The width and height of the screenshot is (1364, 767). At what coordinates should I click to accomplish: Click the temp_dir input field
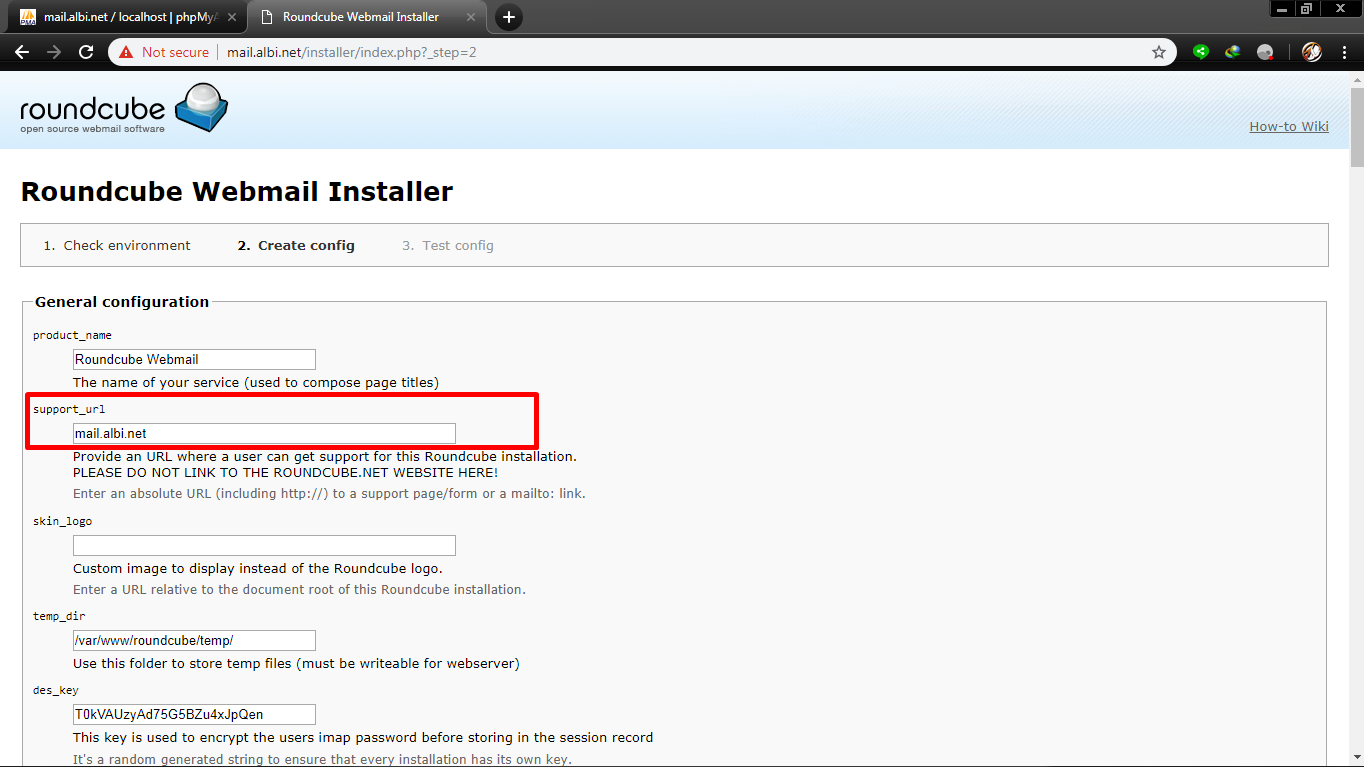(194, 640)
